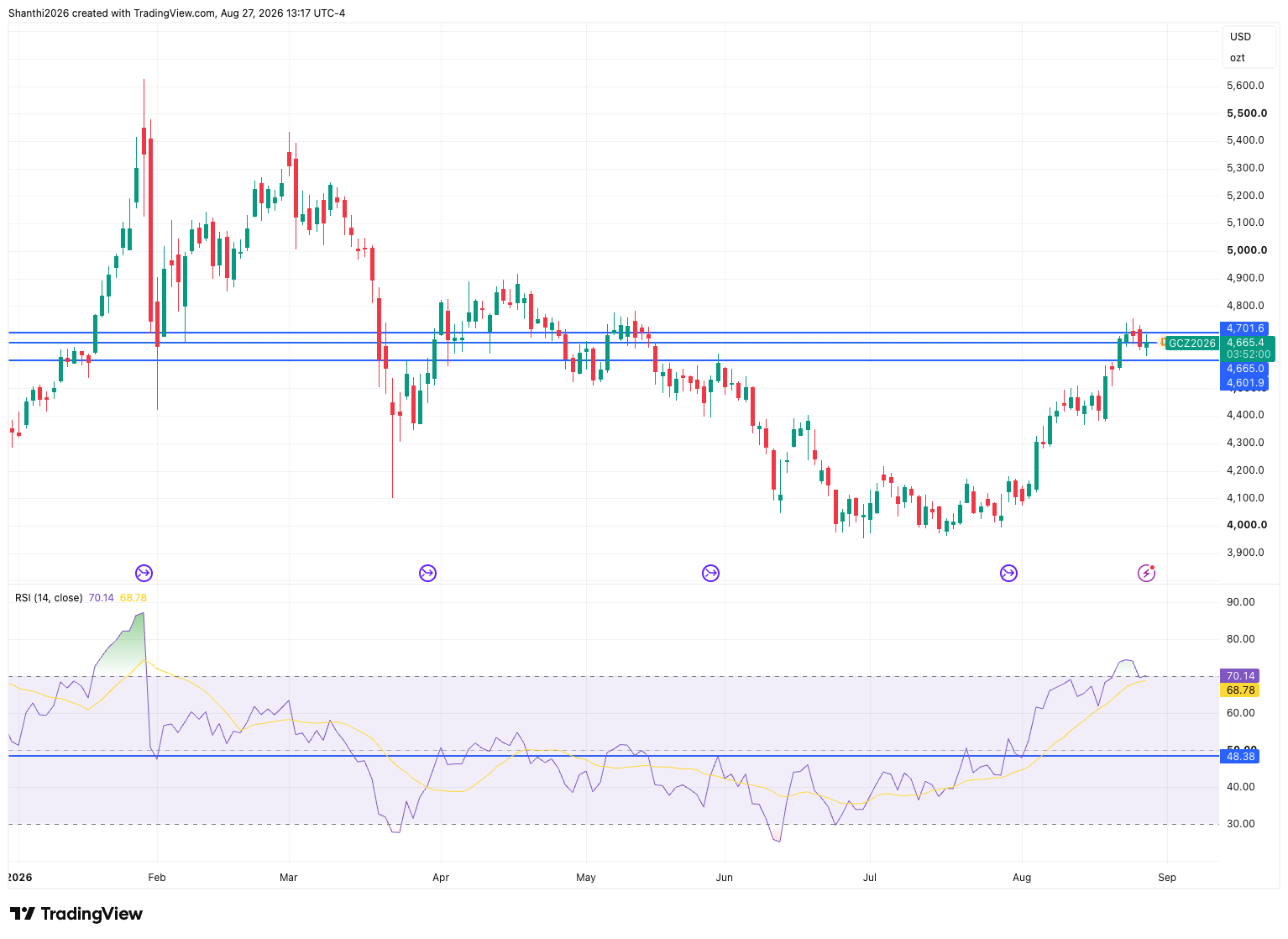1288x939 pixels.
Task: Select the blue 48.38 RSI level label
Action: [1240, 757]
